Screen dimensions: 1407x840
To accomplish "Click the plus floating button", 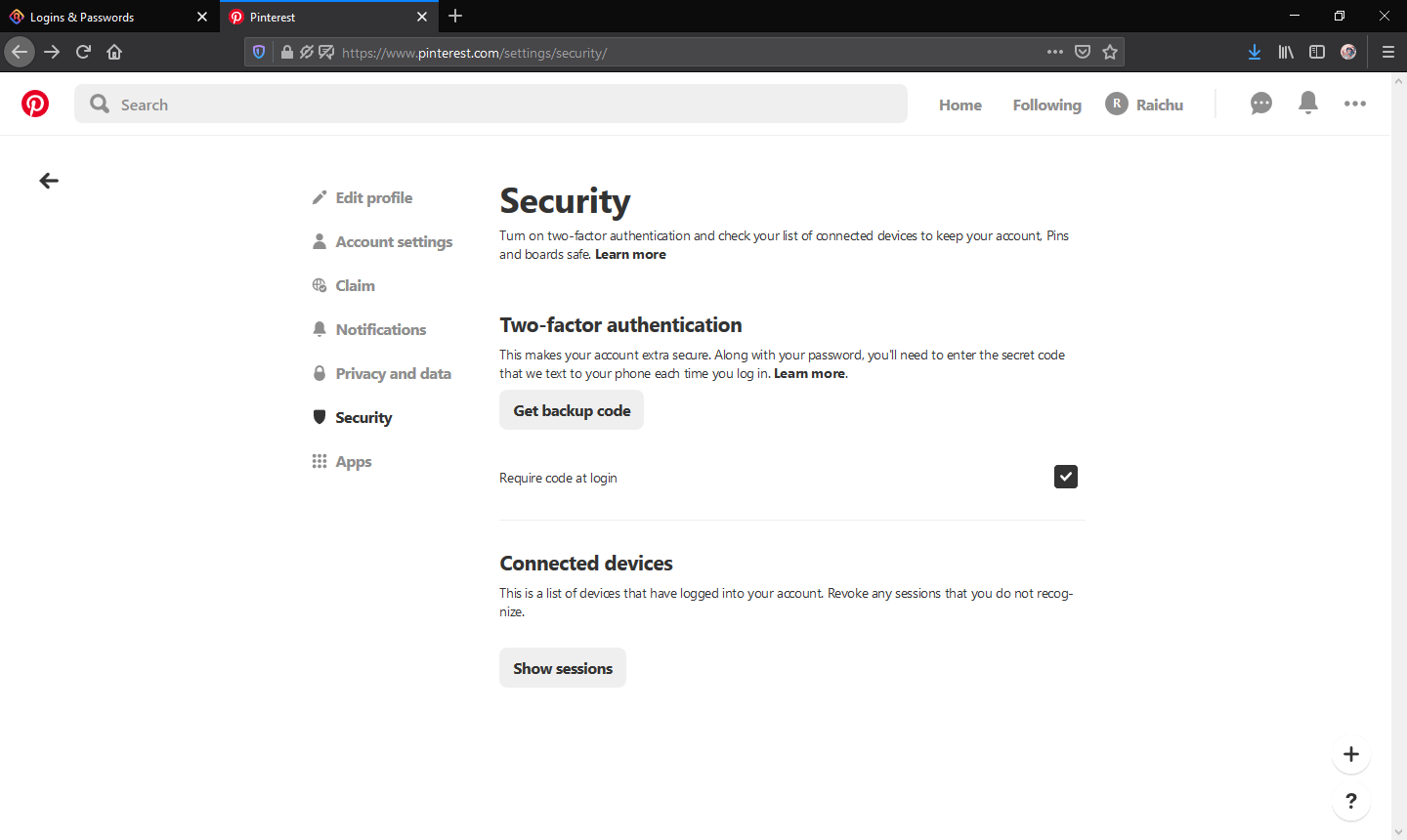I will [x=1351, y=754].
